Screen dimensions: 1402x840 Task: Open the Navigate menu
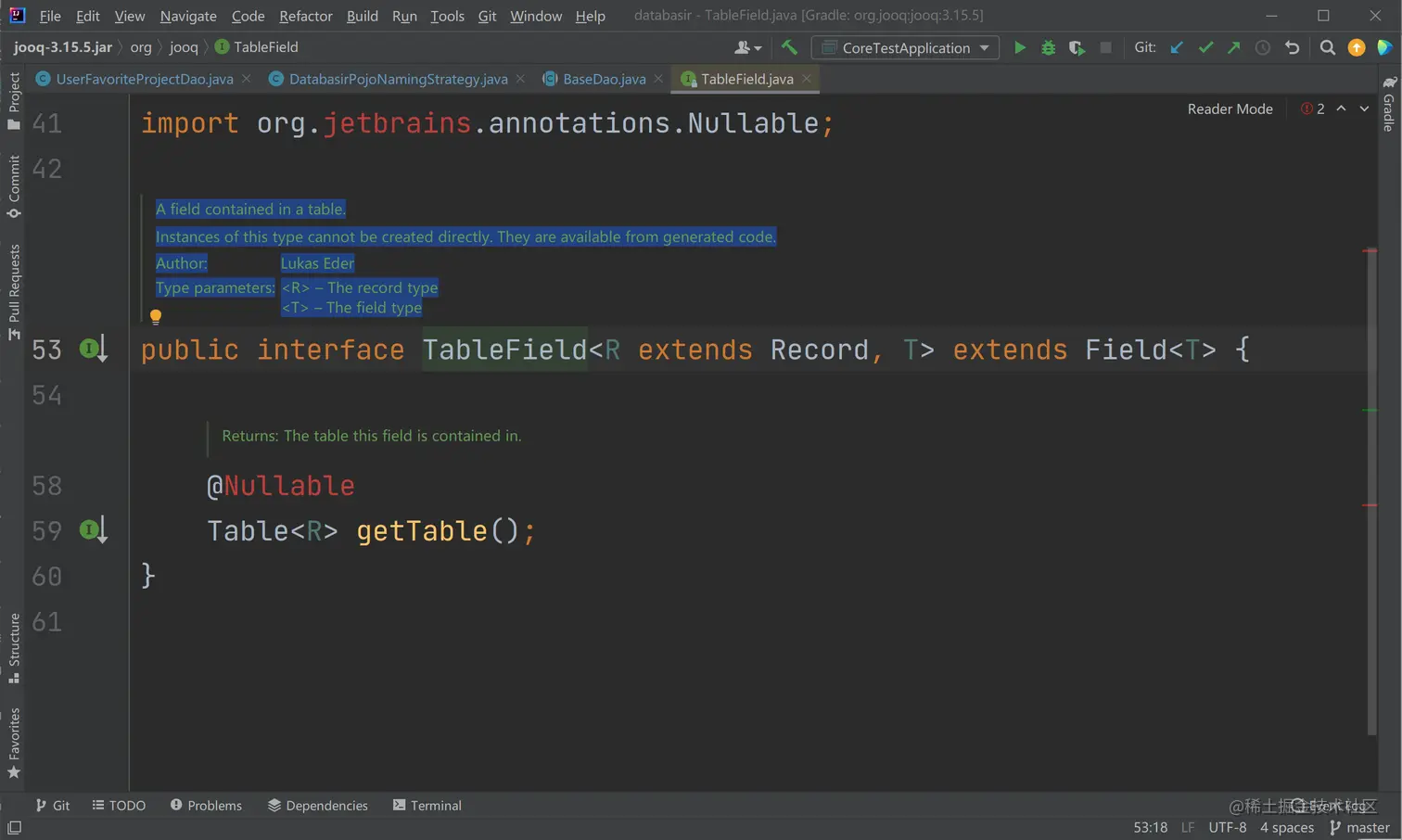188,16
